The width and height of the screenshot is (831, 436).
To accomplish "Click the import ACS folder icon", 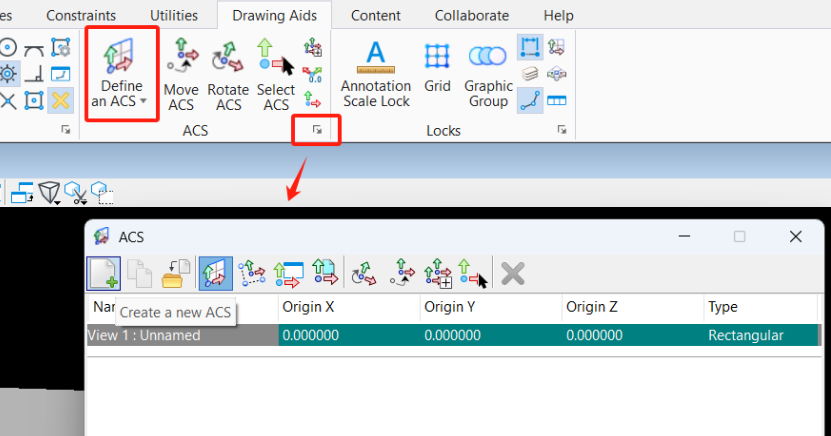I will (x=175, y=273).
